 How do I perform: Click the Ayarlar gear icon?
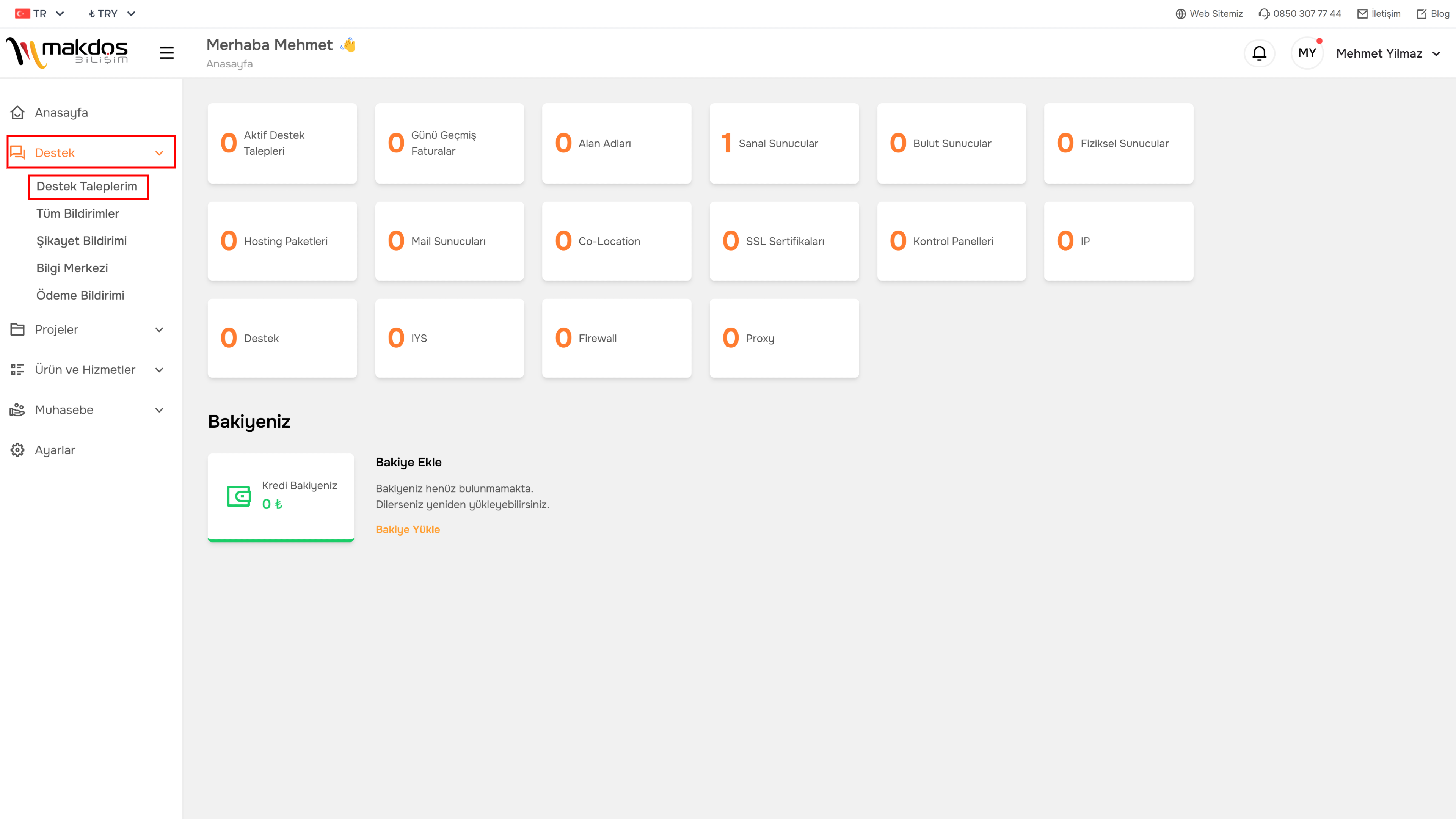pyautogui.click(x=17, y=450)
